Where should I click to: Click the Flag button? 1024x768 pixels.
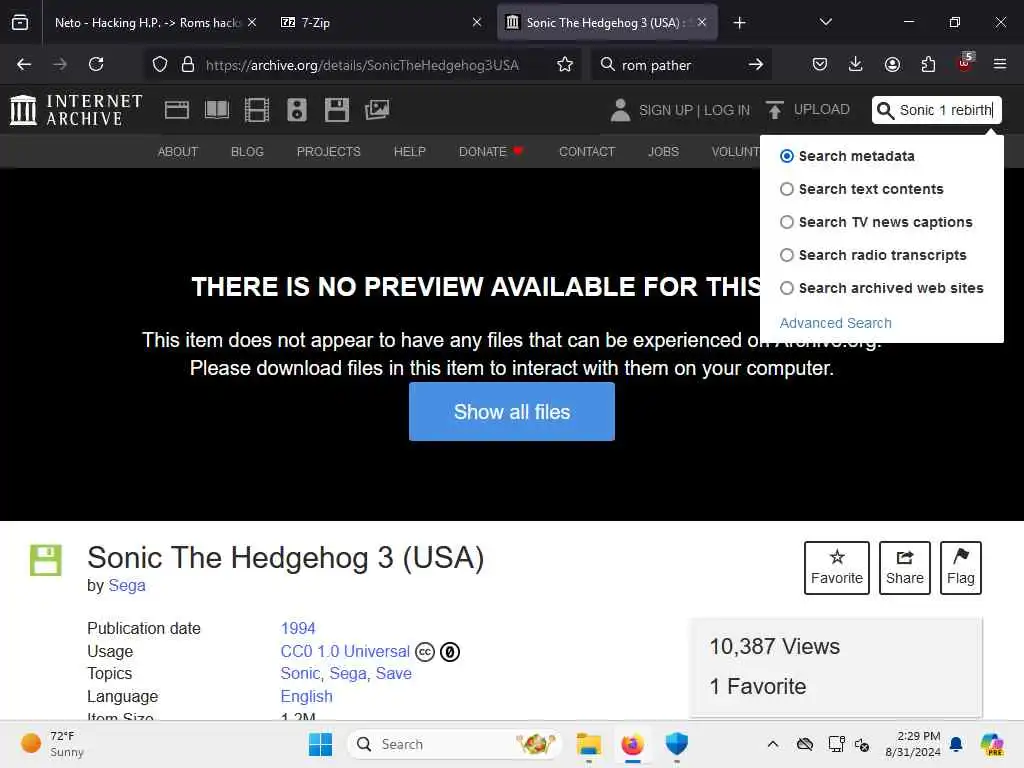tap(960, 568)
